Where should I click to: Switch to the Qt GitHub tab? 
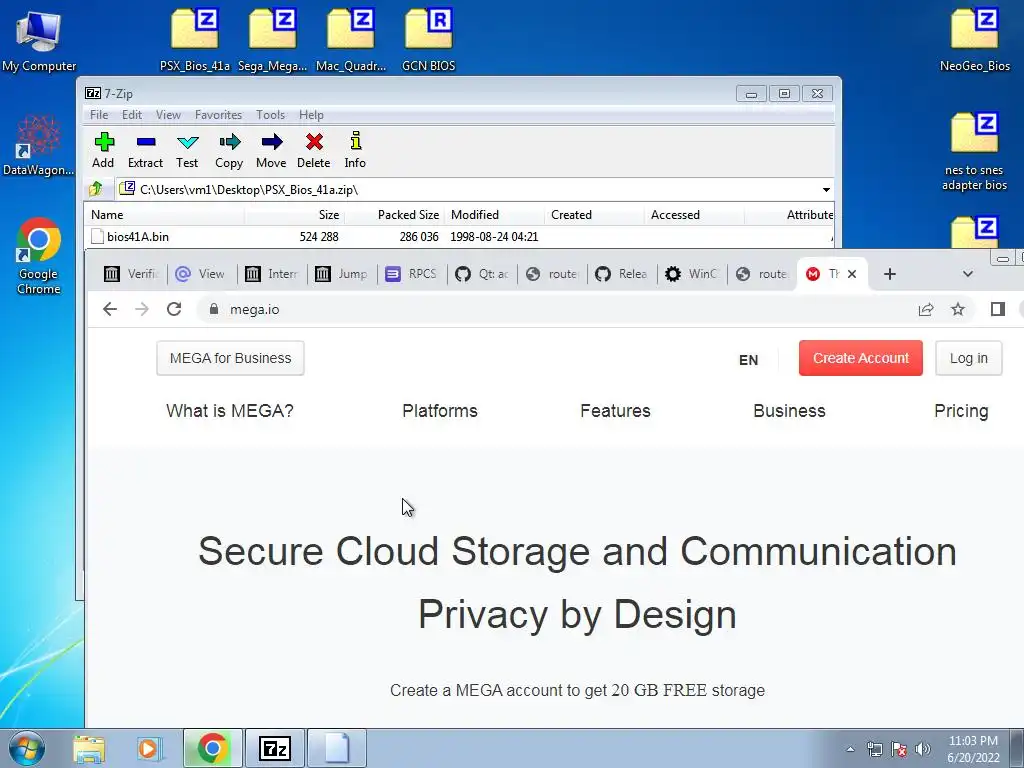click(482, 274)
